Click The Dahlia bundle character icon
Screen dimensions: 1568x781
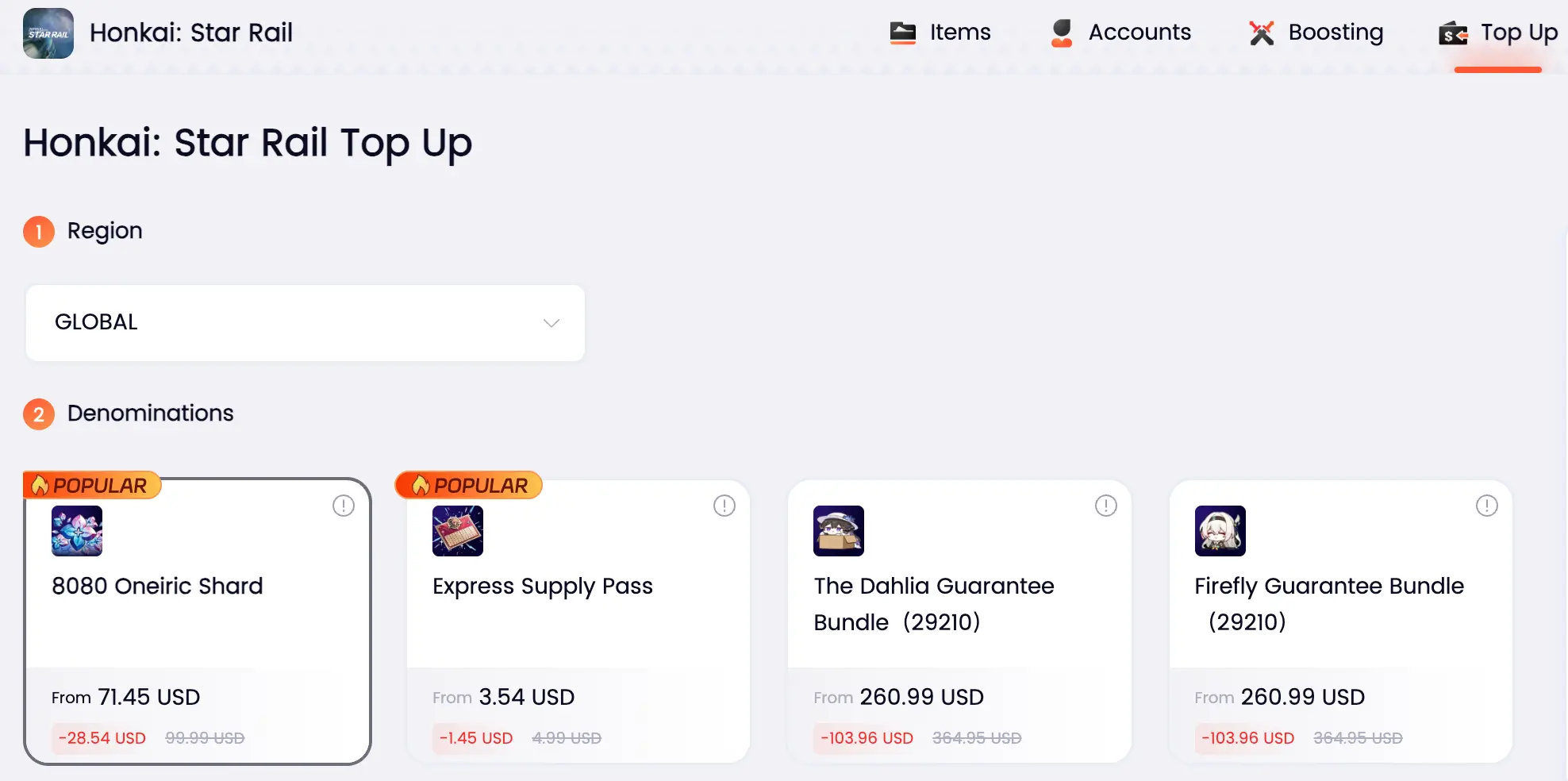(x=839, y=531)
